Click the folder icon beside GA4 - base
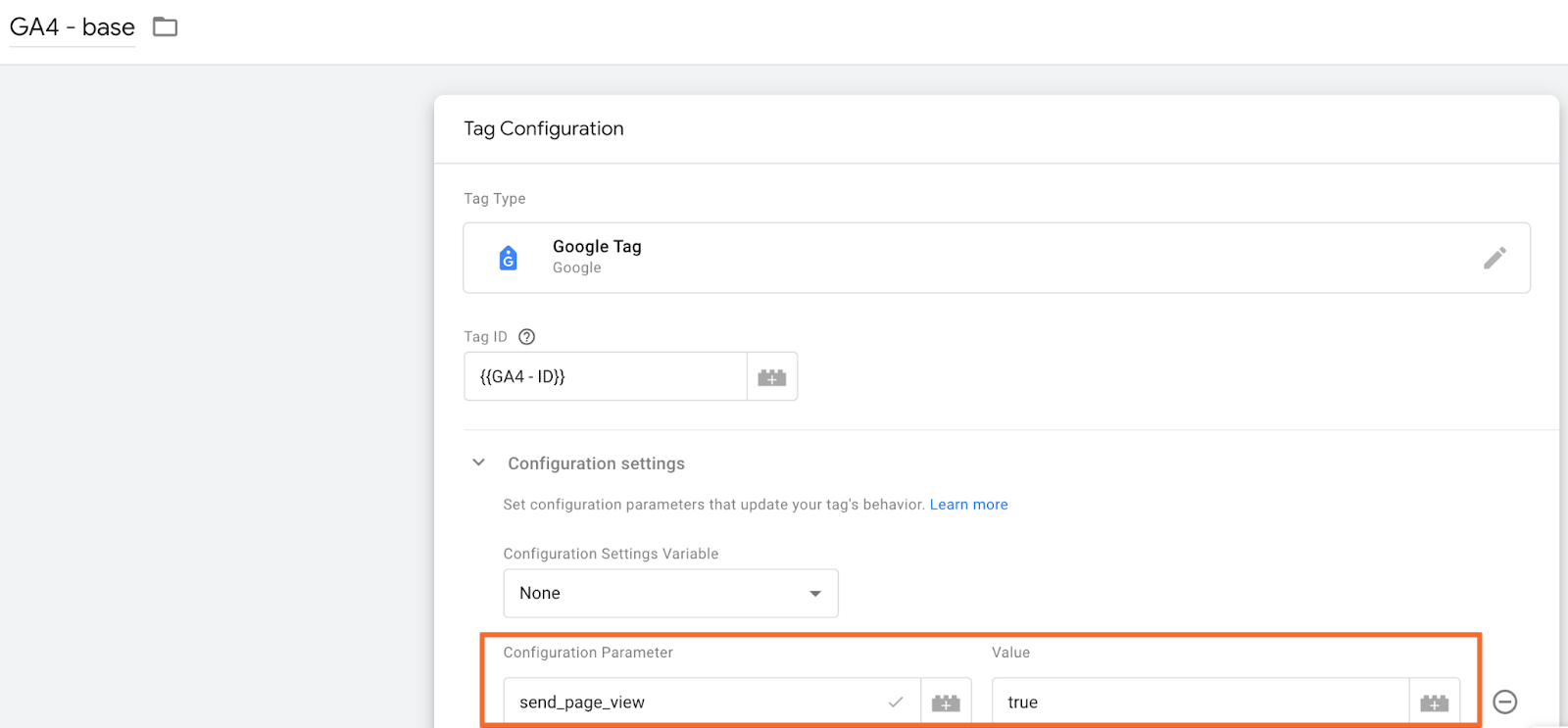This screenshot has height=728, width=1568. tap(165, 27)
